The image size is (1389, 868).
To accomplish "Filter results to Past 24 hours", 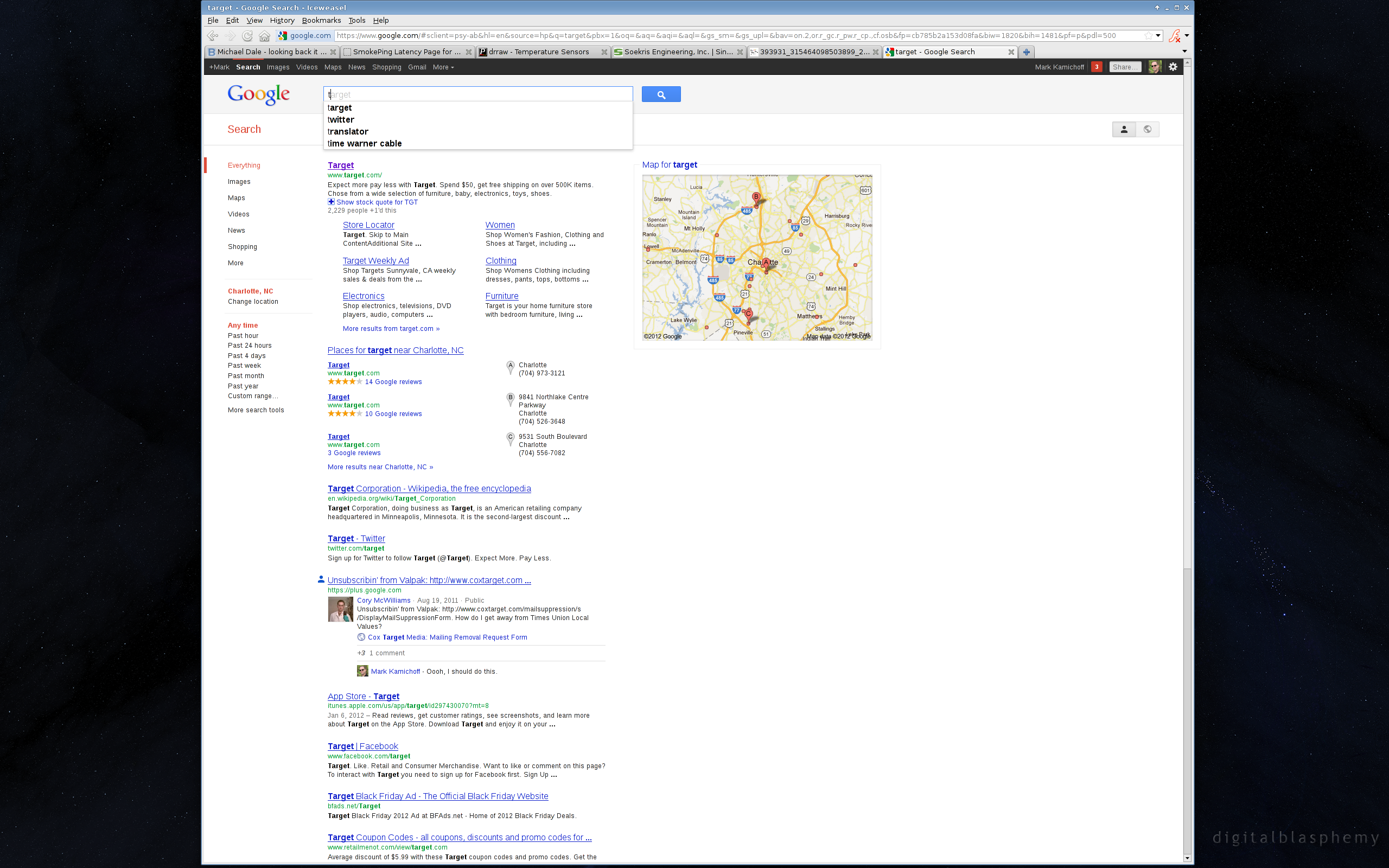I will tap(250, 346).
